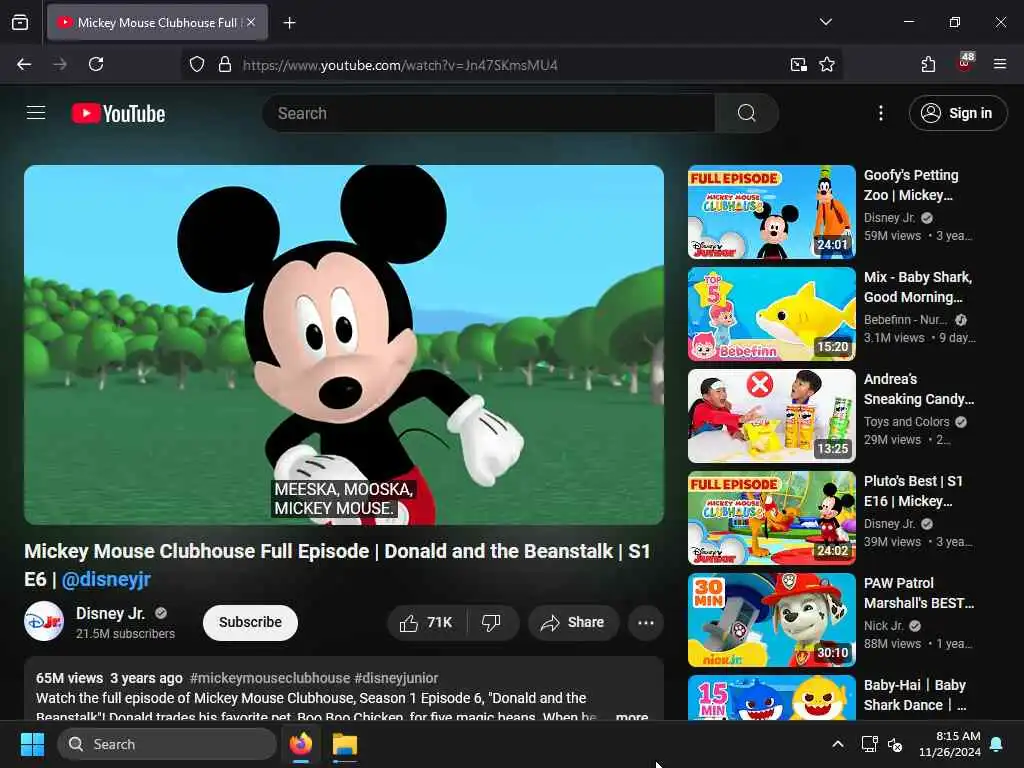Open picture-in-picture icon in address bar
The image size is (1024, 768).
(x=798, y=64)
